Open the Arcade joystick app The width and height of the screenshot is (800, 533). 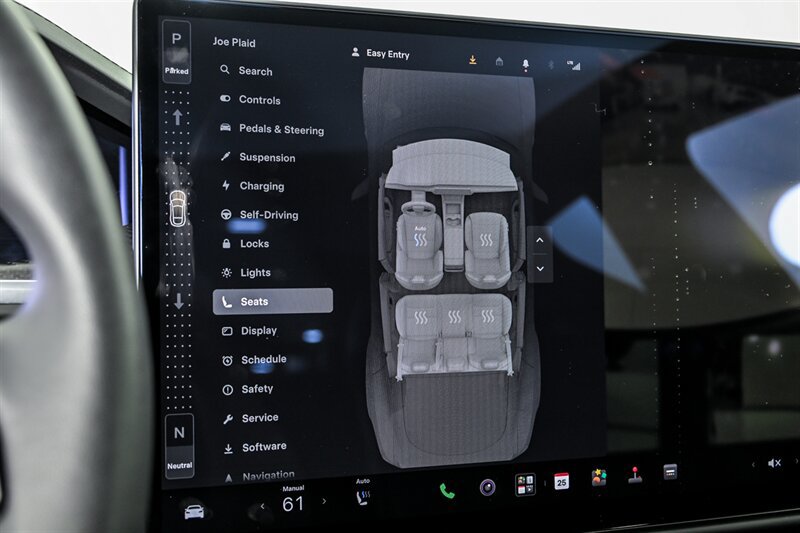(x=635, y=475)
